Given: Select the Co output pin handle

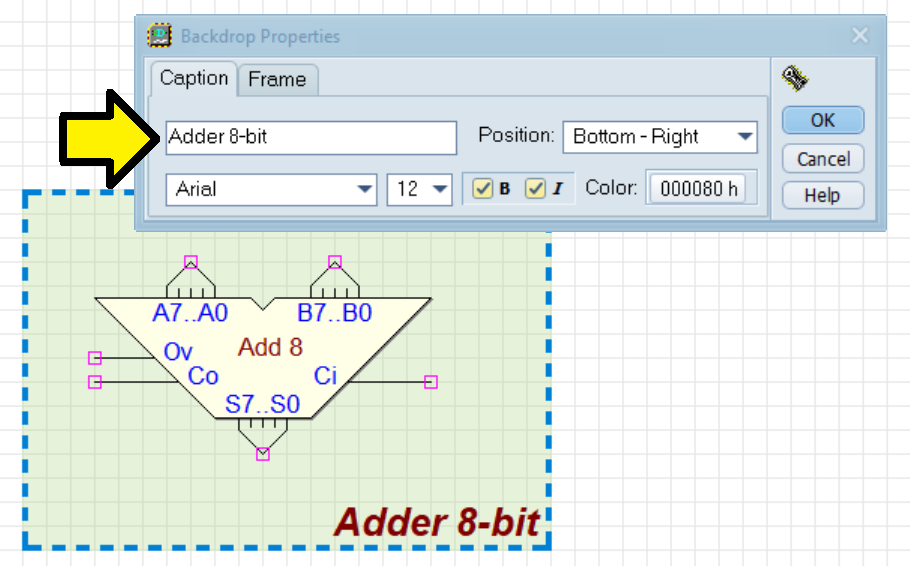Looking at the screenshot, I should pyautogui.click(x=95, y=382).
